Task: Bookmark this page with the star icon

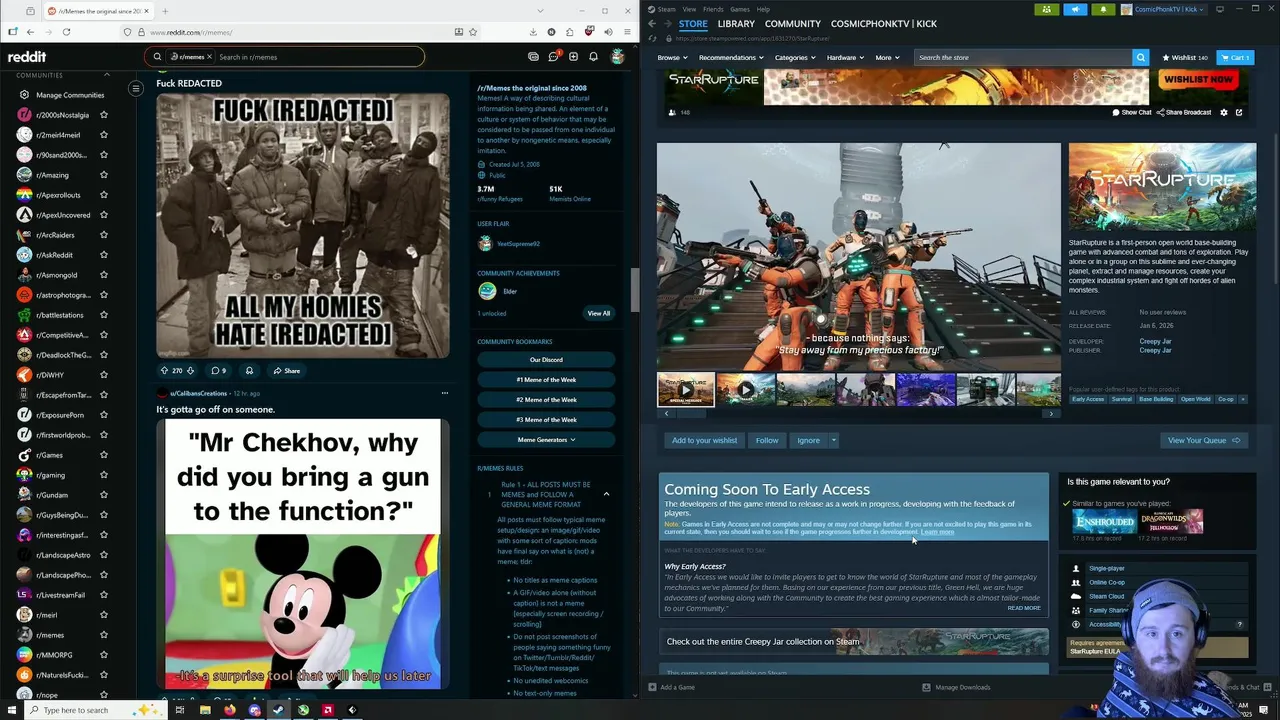Action: point(473,32)
